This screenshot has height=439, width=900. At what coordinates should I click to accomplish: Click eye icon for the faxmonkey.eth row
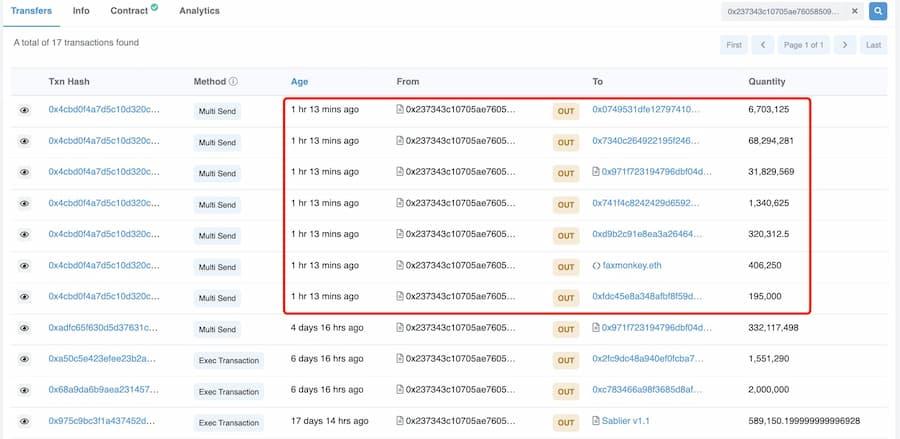[24, 266]
